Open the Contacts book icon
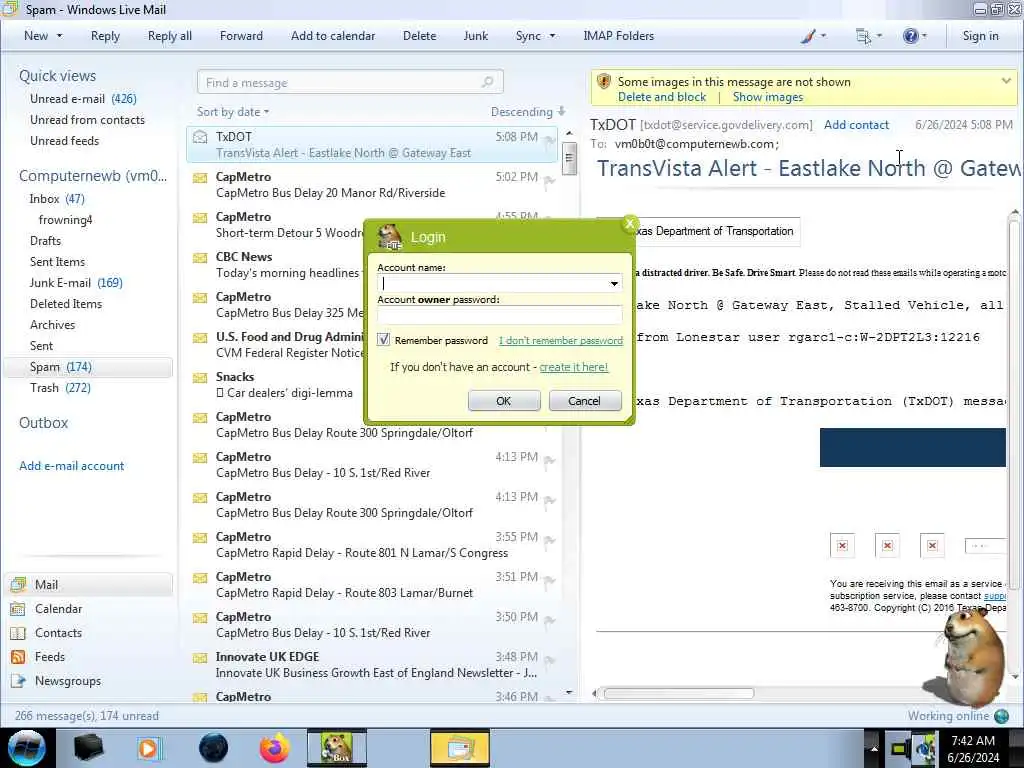The width and height of the screenshot is (1024, 768). 18,633
